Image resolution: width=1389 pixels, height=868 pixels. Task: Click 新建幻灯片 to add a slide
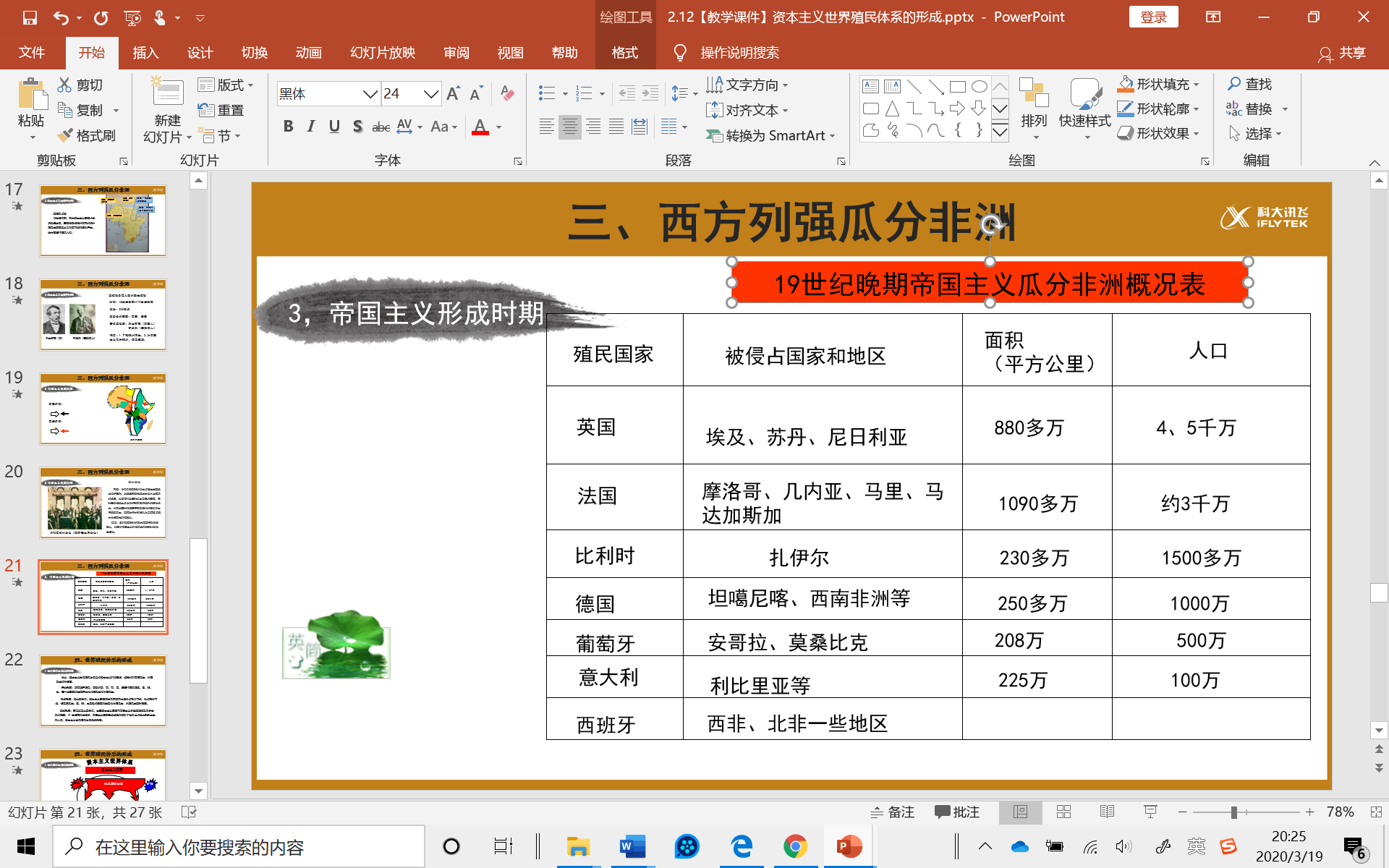pyautogui.click(x=166, y=109)
